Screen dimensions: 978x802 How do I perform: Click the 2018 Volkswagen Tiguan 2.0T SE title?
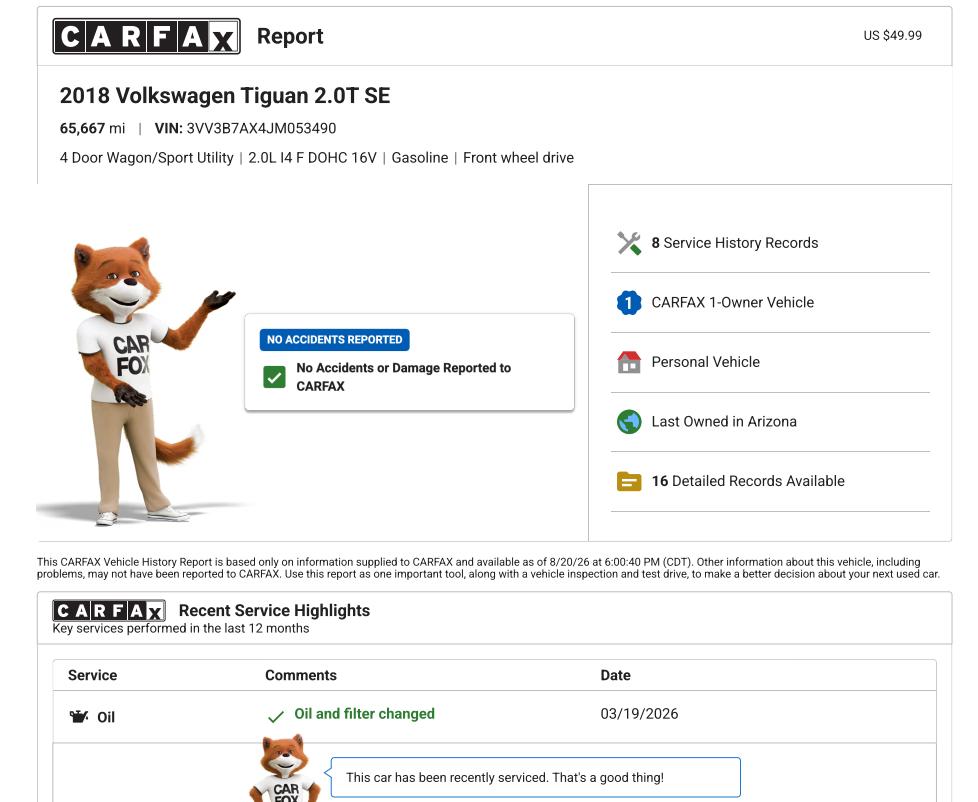click(225, 96)
